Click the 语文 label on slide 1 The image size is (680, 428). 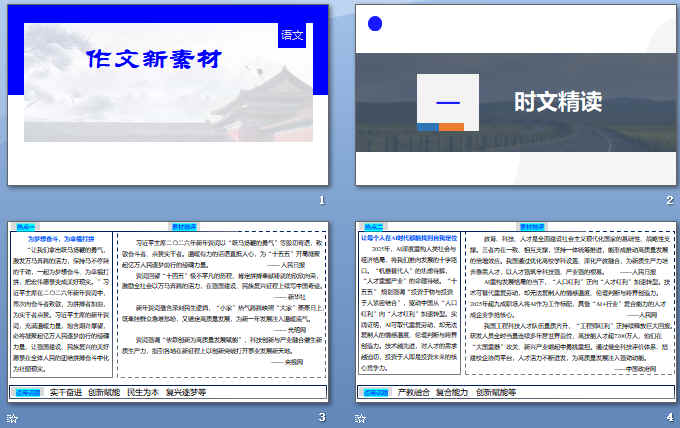point(292,35)
